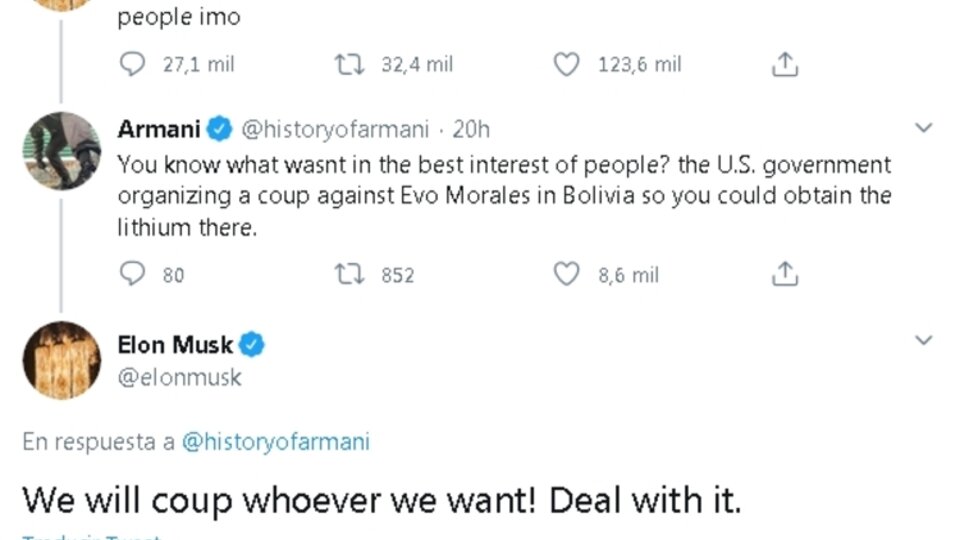This screenshot has width=960, height=540.
Task: Open the @elonmusk handle link
Action: pyautogui.click(x=180, y=378)
